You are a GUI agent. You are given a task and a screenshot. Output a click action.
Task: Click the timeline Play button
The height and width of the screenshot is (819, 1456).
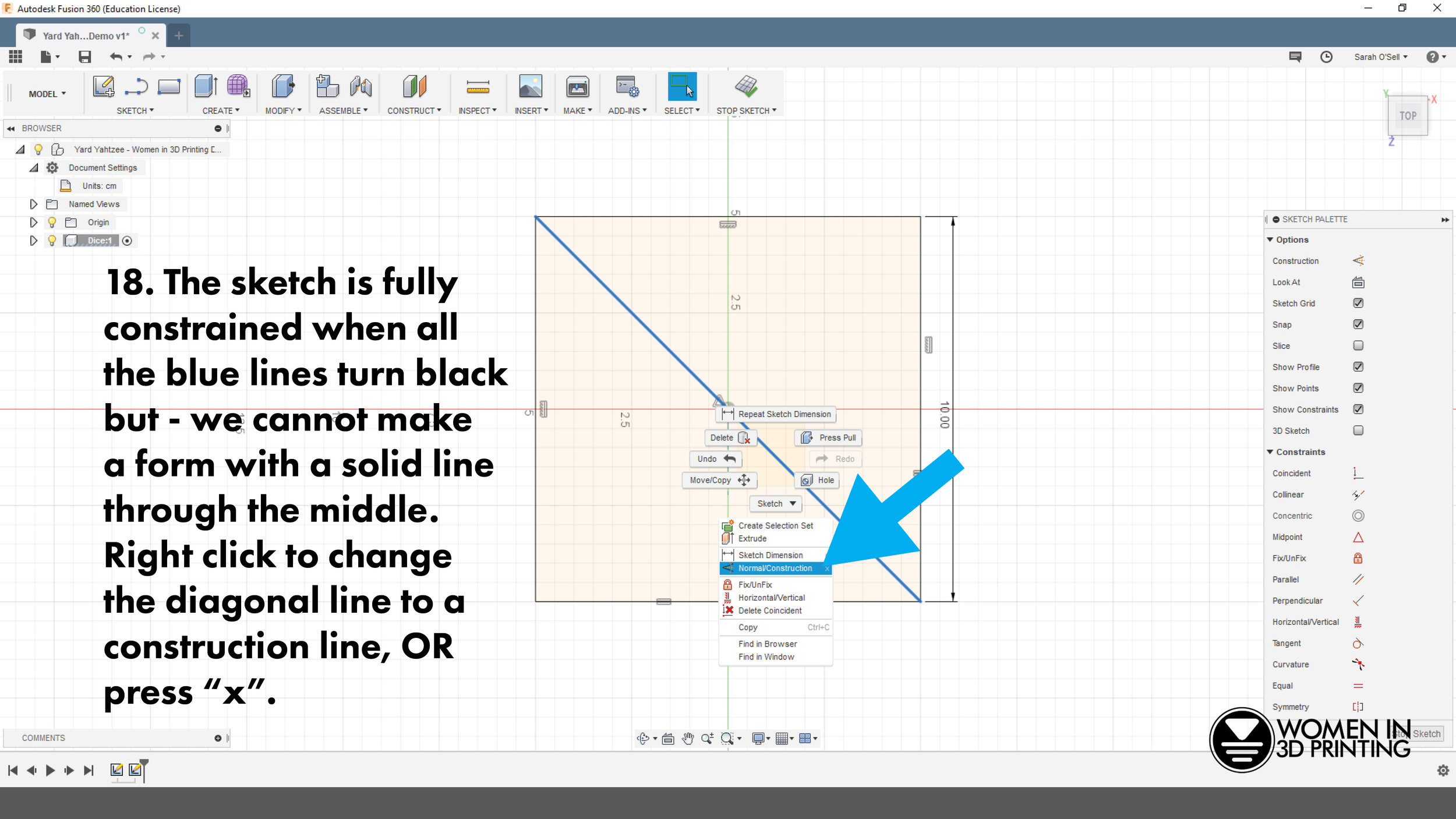(x=50, y=771)
